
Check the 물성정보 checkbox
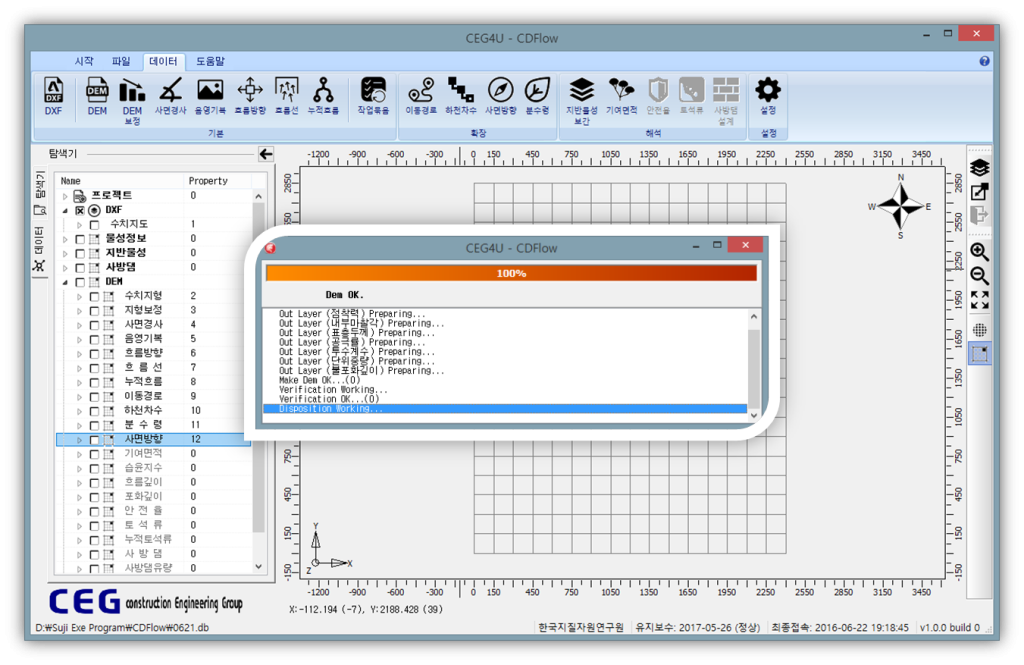(80, 239)
